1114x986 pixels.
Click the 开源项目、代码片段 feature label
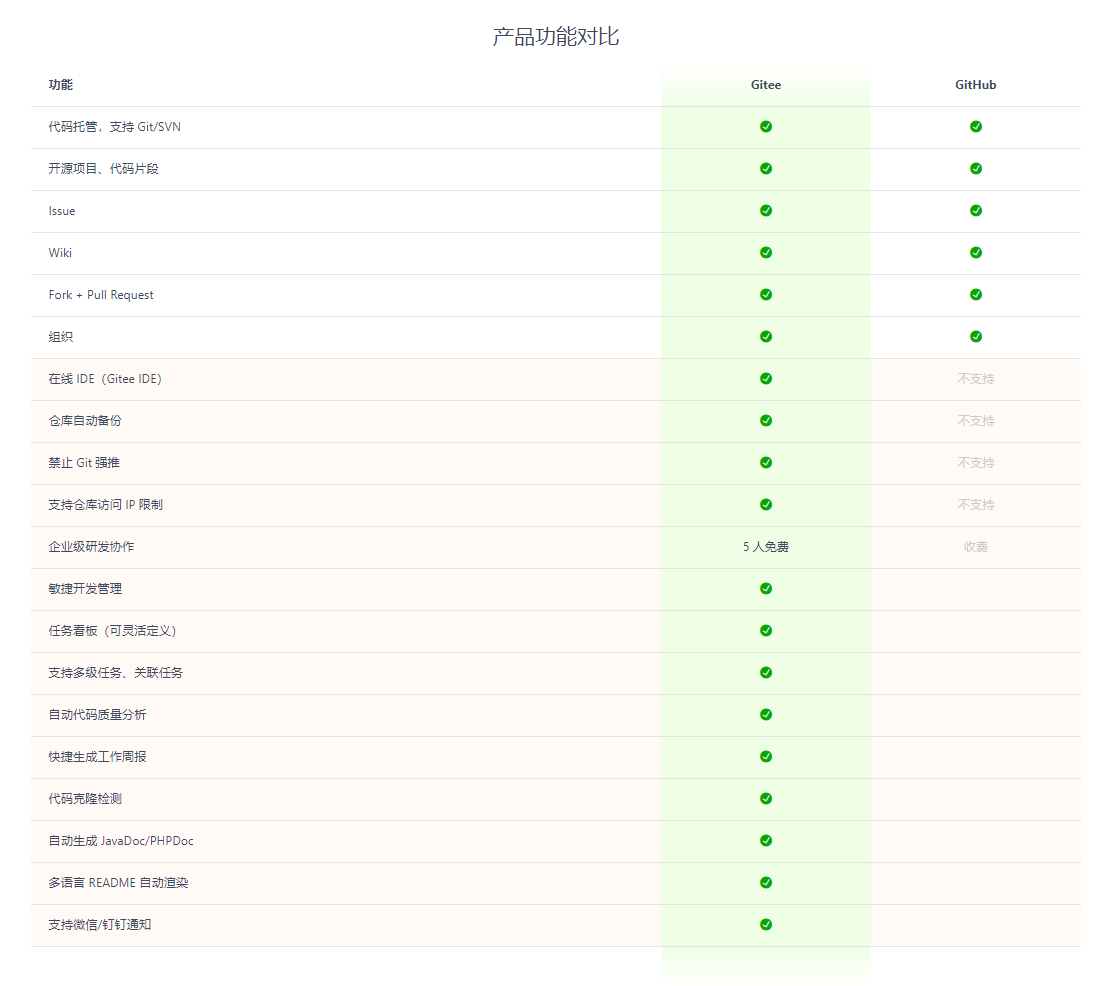[104, 168]
